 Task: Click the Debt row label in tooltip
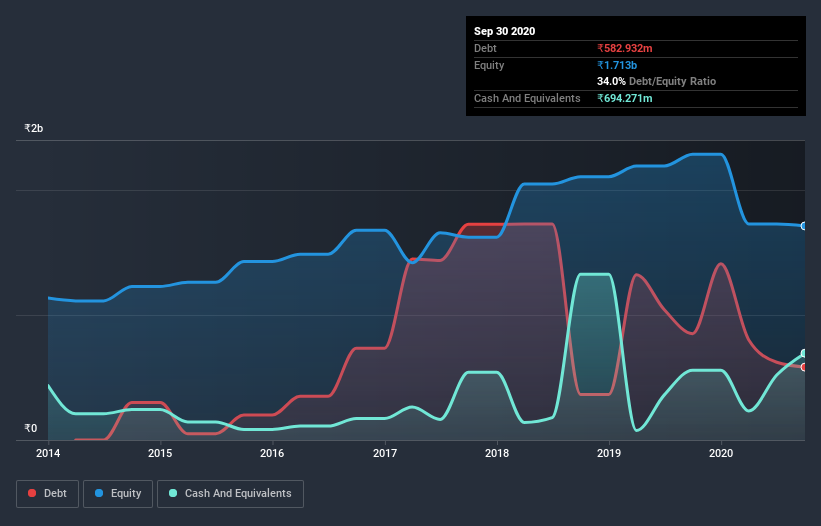(485, 48)
